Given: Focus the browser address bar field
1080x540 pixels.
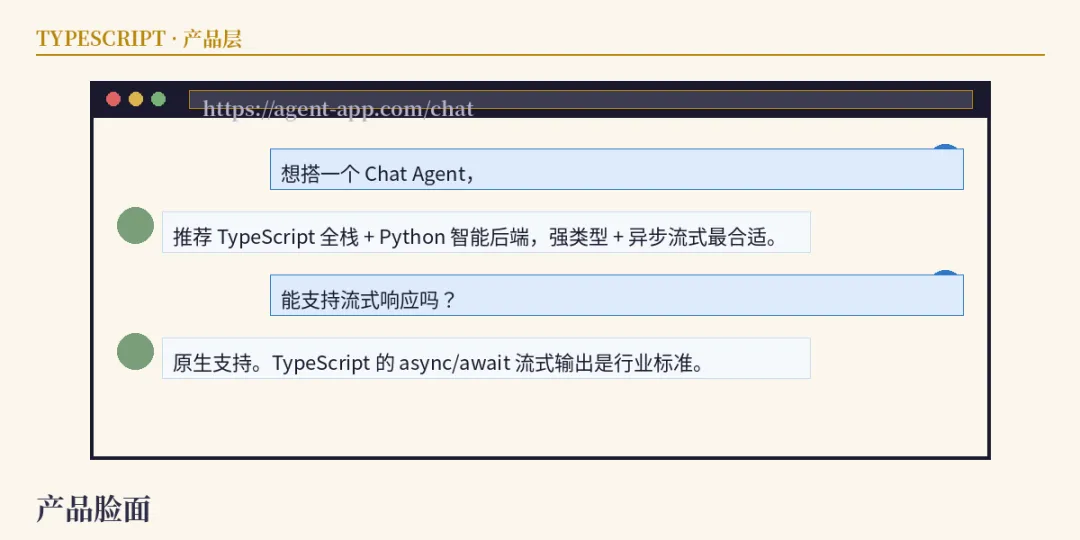Looking at the screenshot, I should (x=581, y=99).
